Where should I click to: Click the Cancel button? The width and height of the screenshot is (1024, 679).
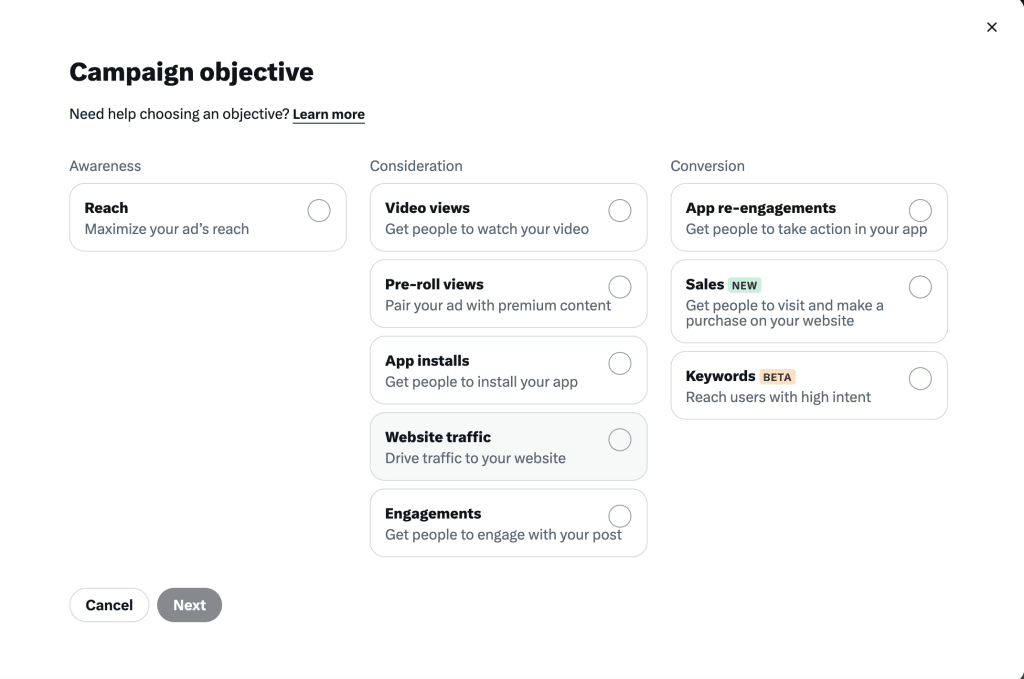pyautogui.click(x=109, y=605)
